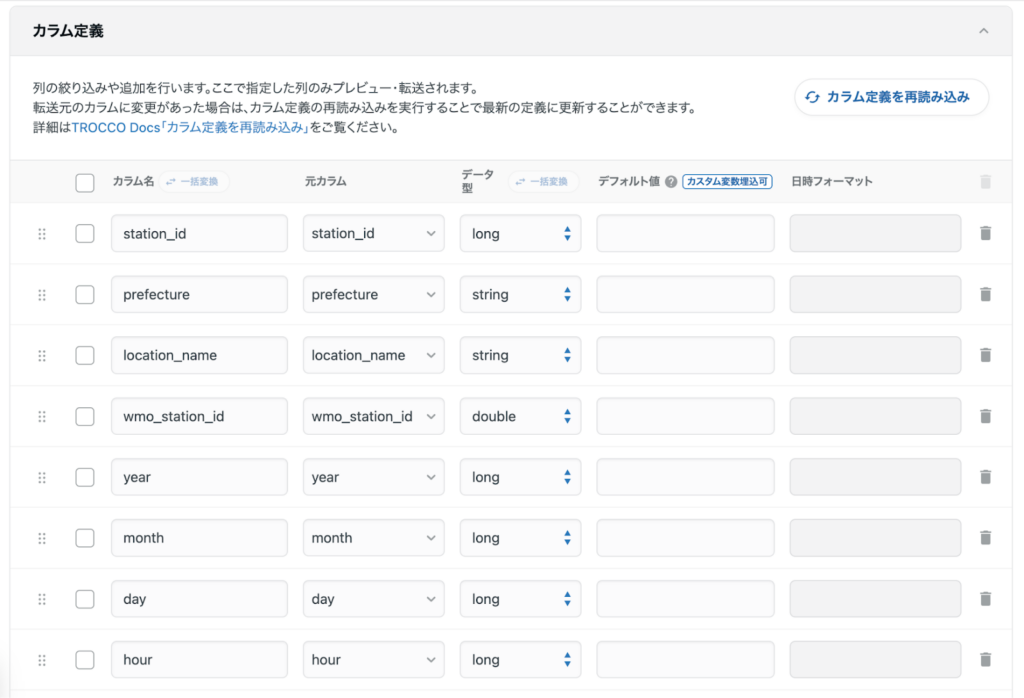Delete the station_id row using trash icon
This screenshot has width=1024, height=698.
(985, 233)
